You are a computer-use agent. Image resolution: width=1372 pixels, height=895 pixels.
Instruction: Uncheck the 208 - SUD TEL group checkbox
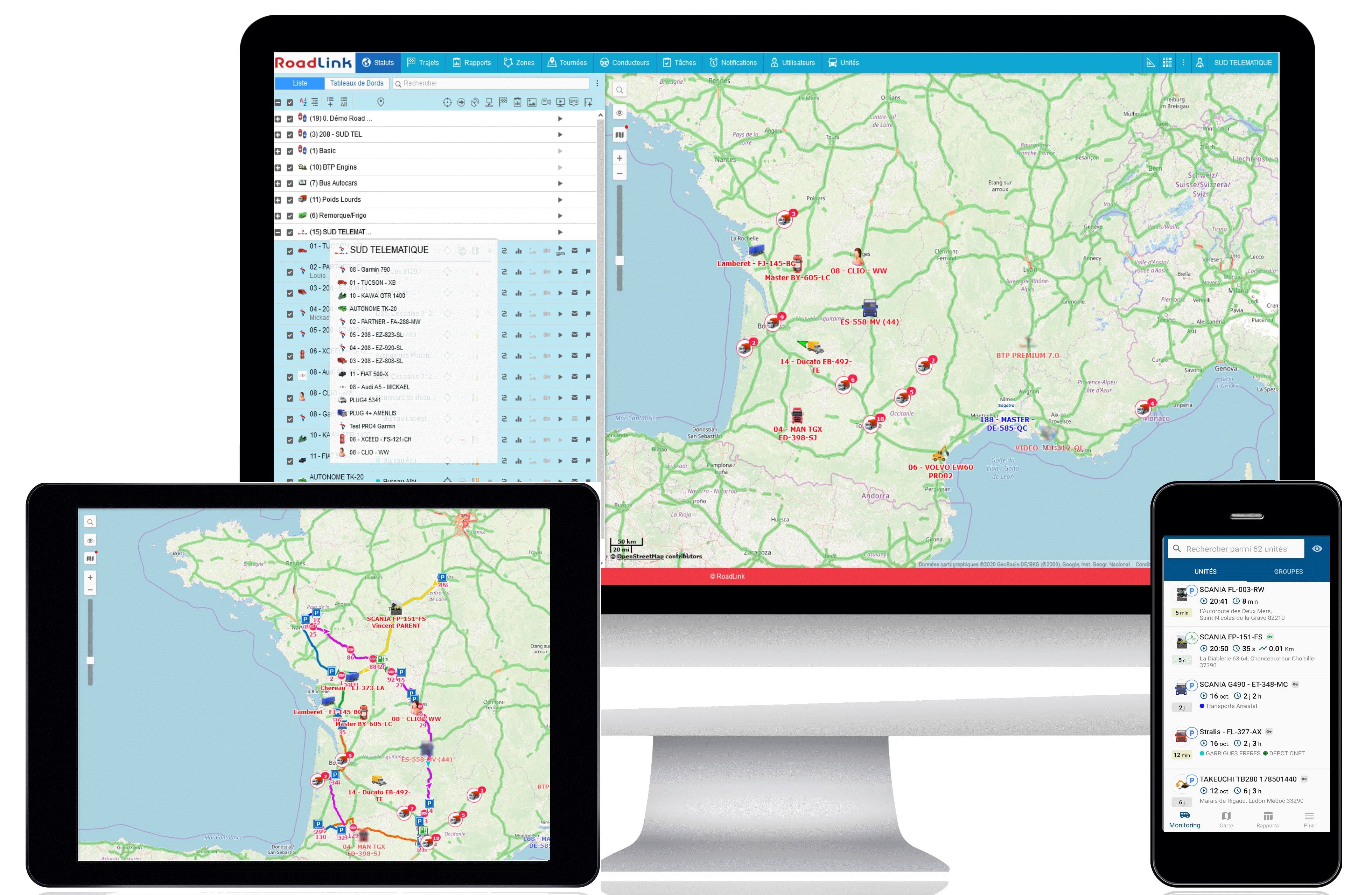(289, 135)
